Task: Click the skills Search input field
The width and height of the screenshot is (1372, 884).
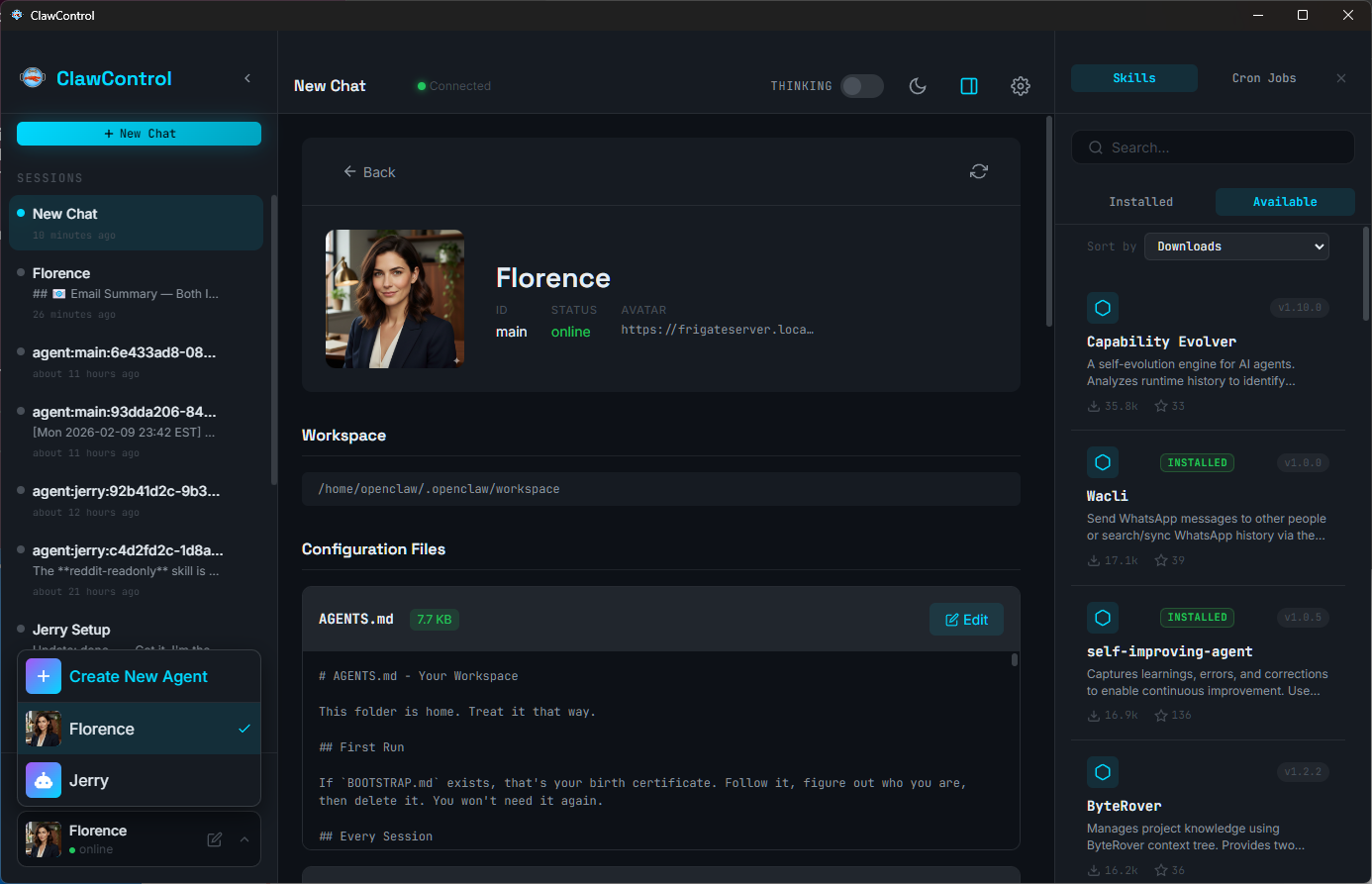Action: tap(1212, 147)
